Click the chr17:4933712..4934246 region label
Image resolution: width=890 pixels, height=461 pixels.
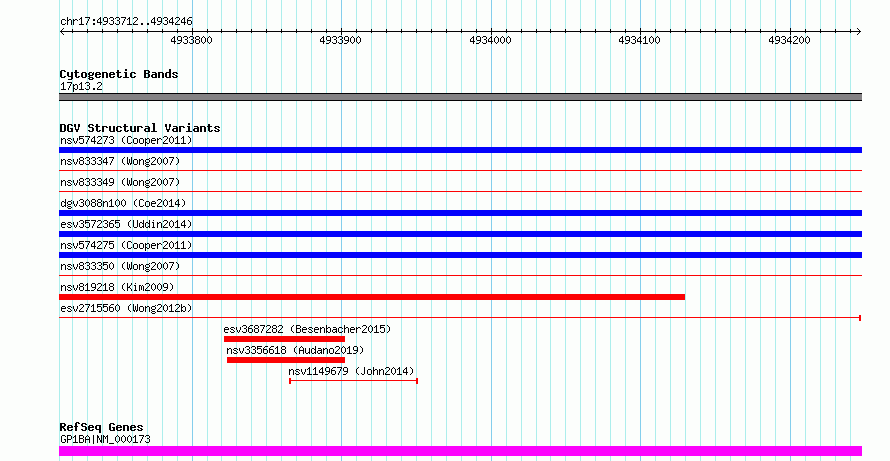click(x=126, y=22)
